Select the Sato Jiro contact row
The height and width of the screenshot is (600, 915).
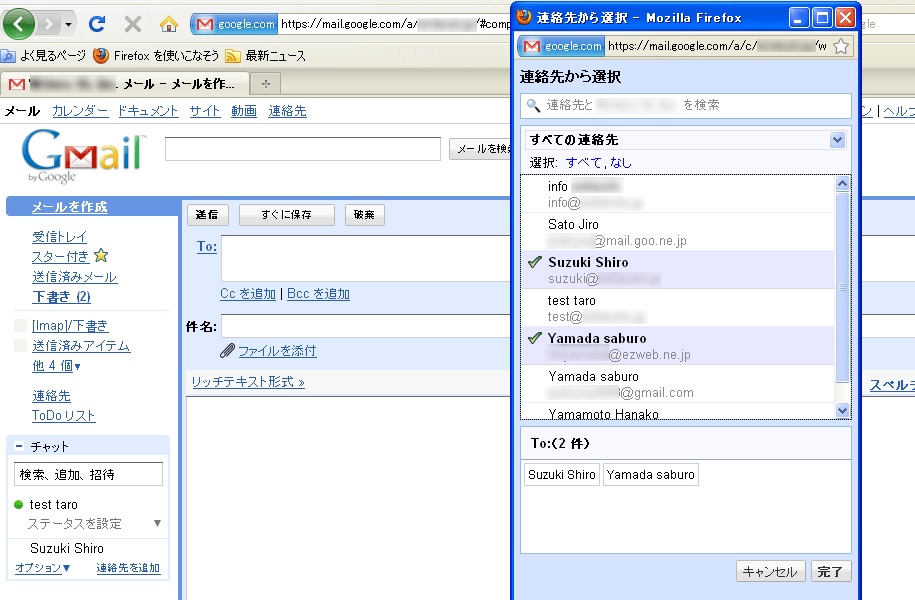click(678, 232)
